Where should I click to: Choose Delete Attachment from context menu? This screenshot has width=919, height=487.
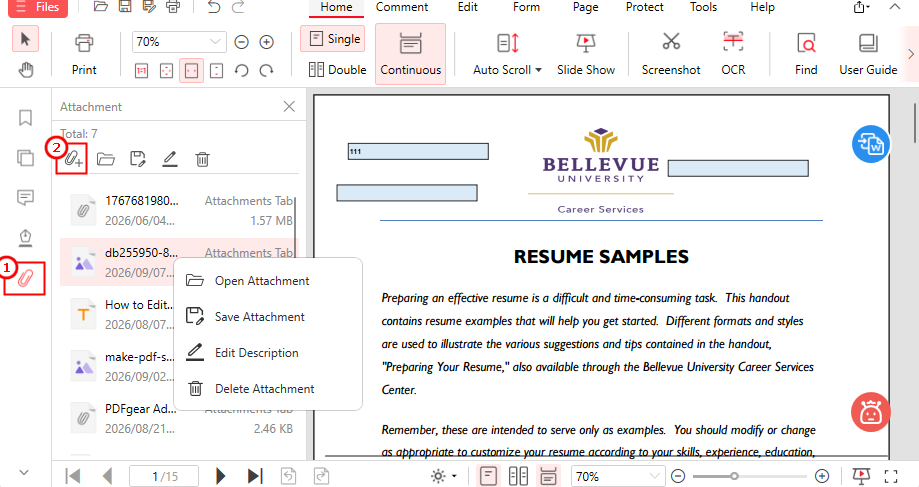pos(268,389)
